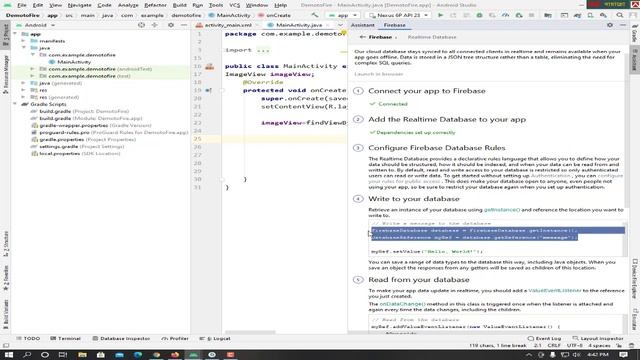Click the Expand All icon in Project panel
This screenshot has height=360, width=640.
tap(155, 25)
